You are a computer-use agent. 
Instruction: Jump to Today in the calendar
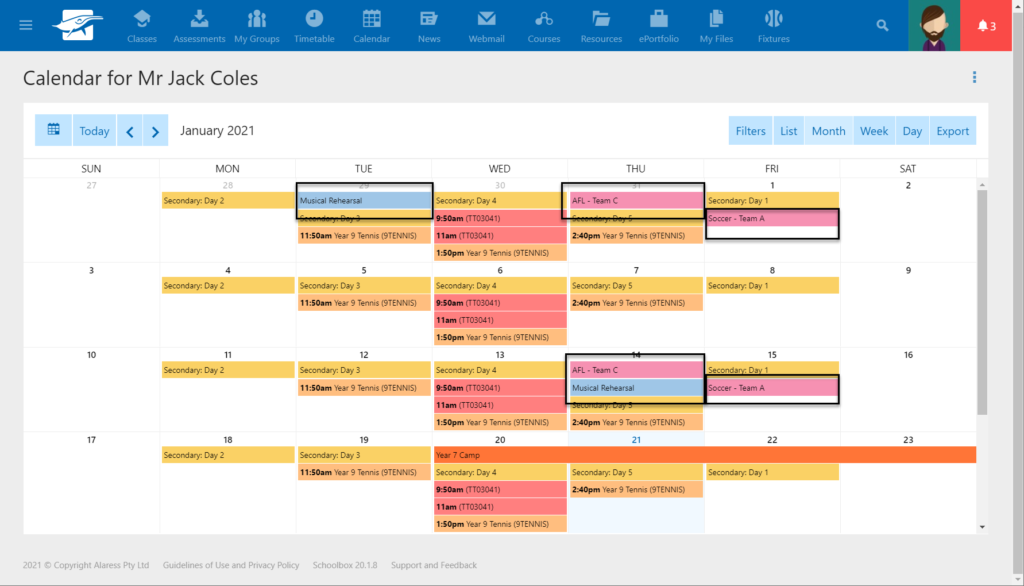tap(94, 130)
